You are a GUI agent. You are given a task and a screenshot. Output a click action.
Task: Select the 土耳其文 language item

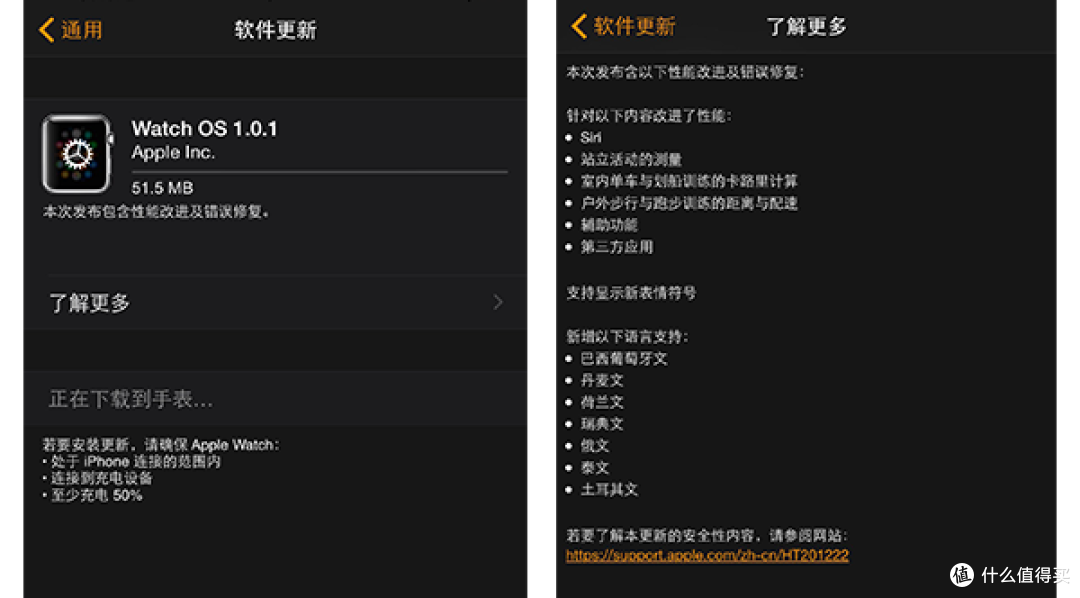point(609,490)
